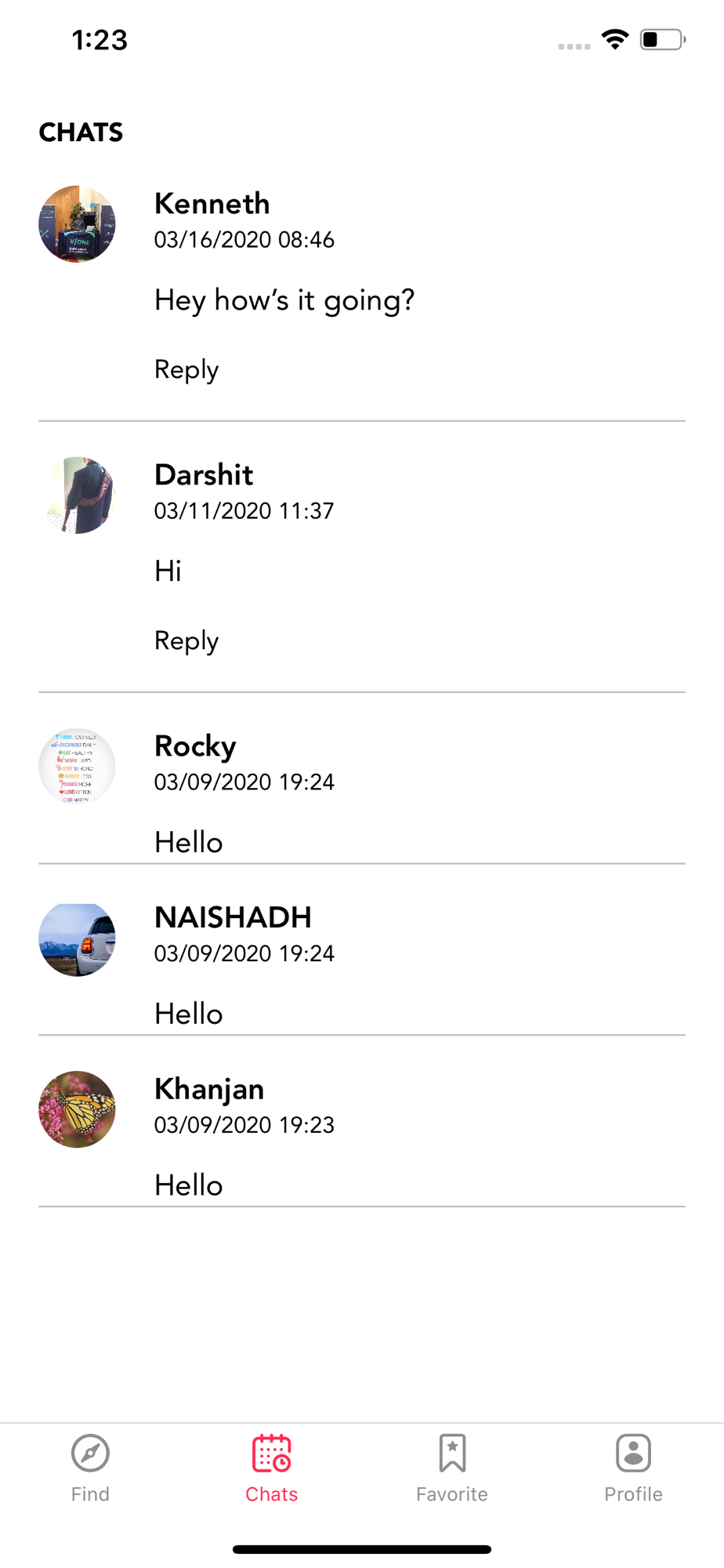Tap NAISHADH's car avatar
724x1568 pixels.
(77, 938)
